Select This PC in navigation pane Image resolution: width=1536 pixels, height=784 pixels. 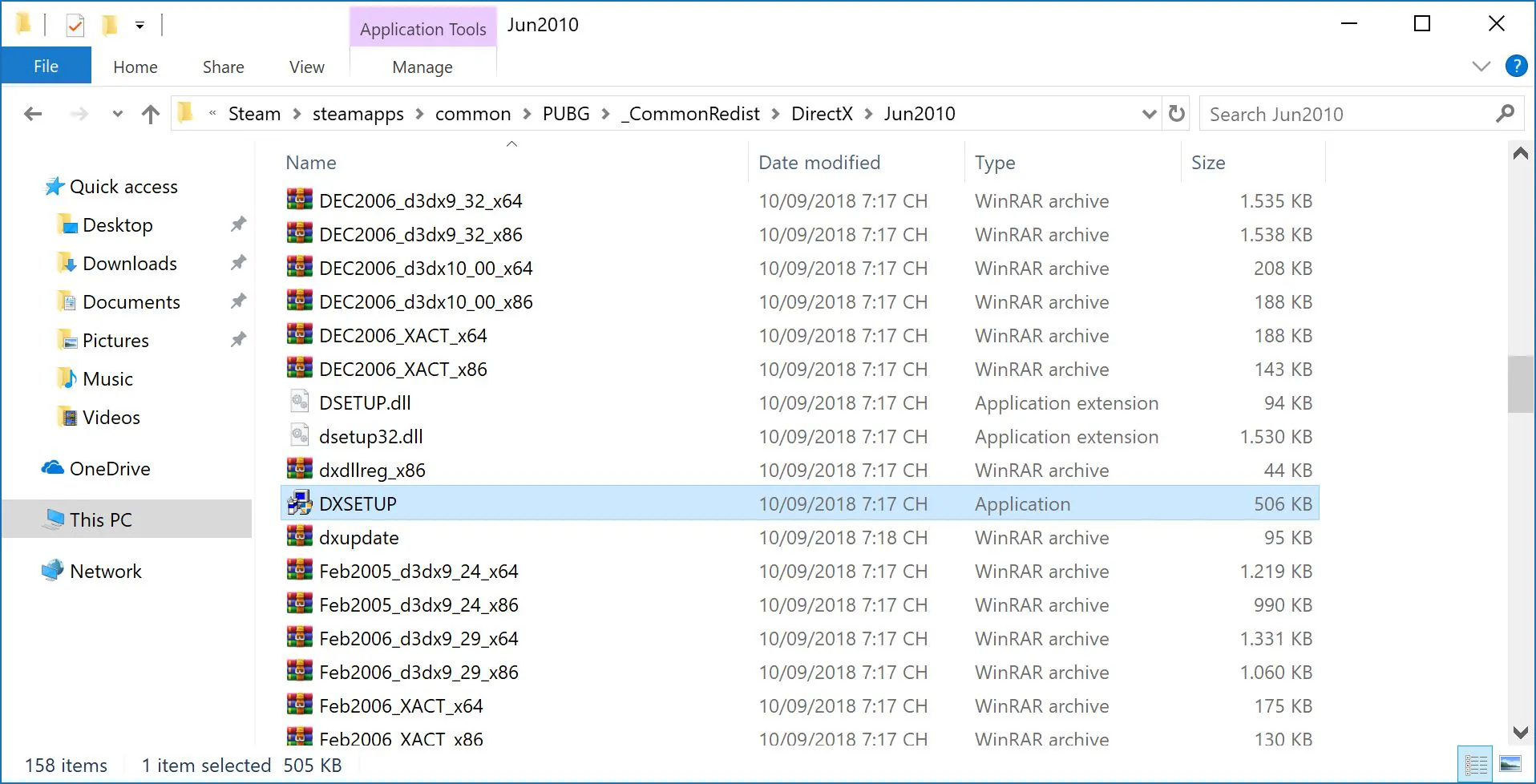100,520
